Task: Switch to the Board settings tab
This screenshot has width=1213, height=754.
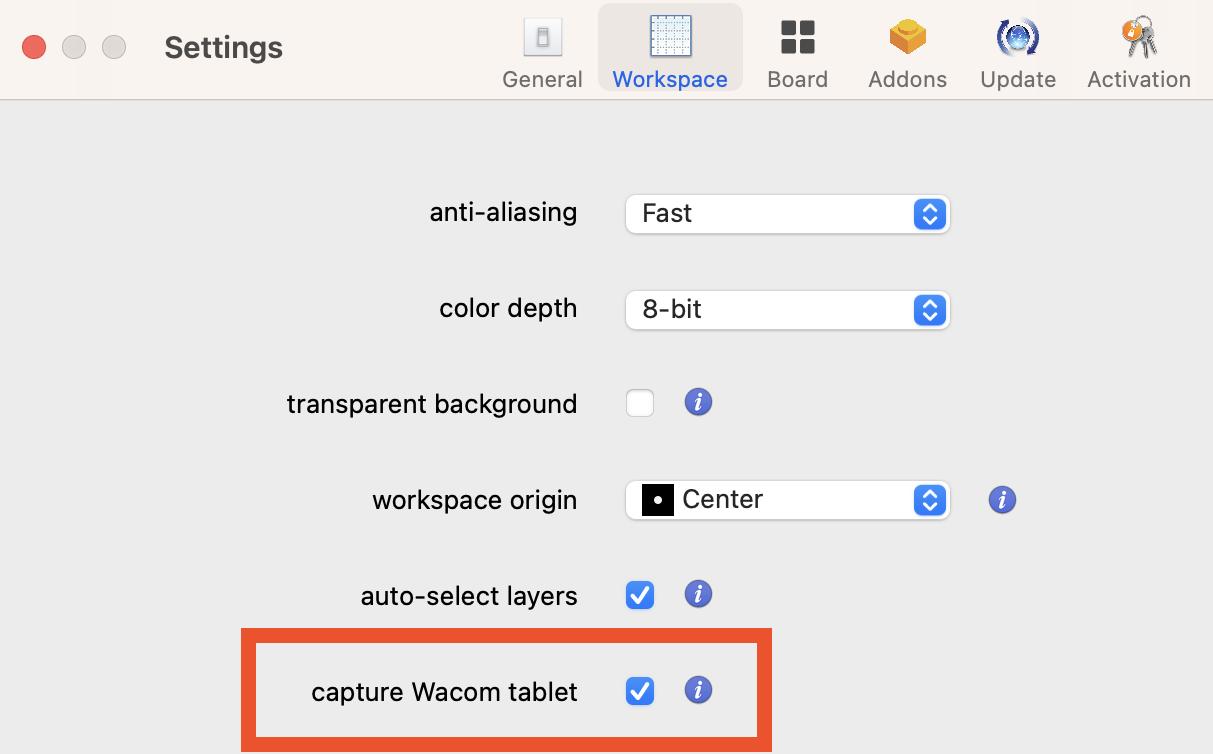Action: (797, 52)
